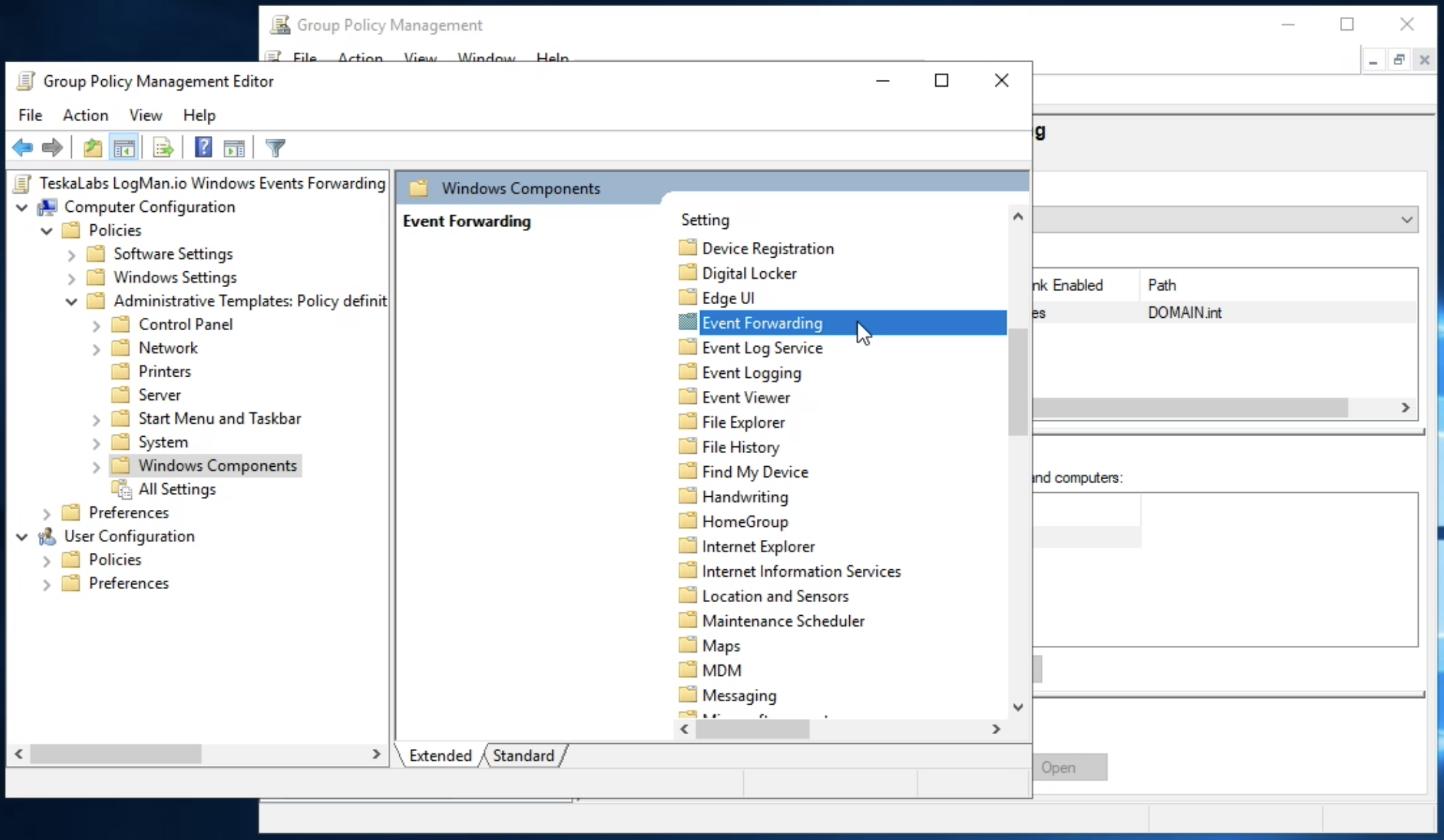
Task: Switch to the Extended tab
Action: click(x=440, y=755)
